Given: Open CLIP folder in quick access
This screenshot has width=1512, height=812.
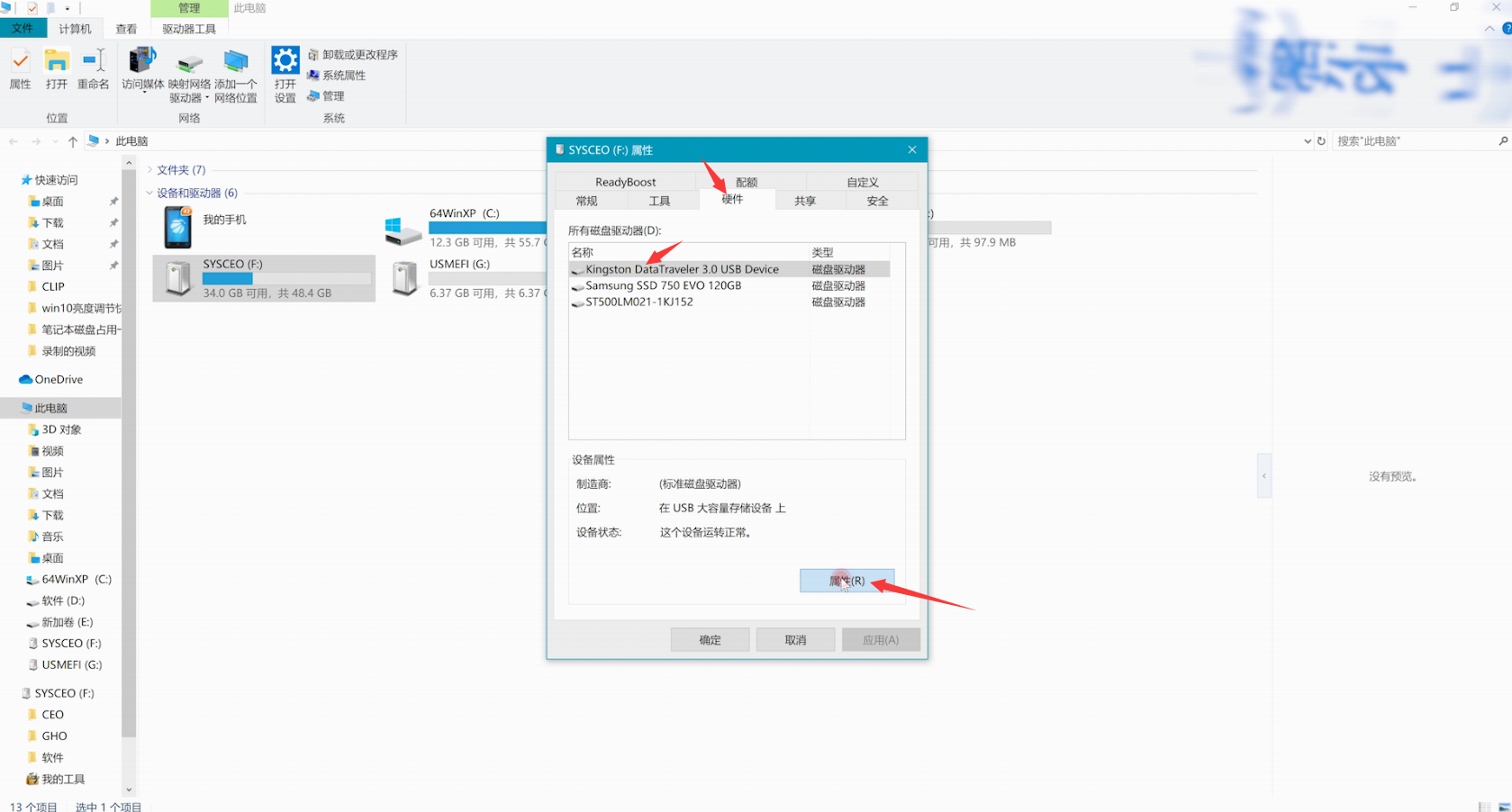Looking at the screenshot, I should click(53, 286).
